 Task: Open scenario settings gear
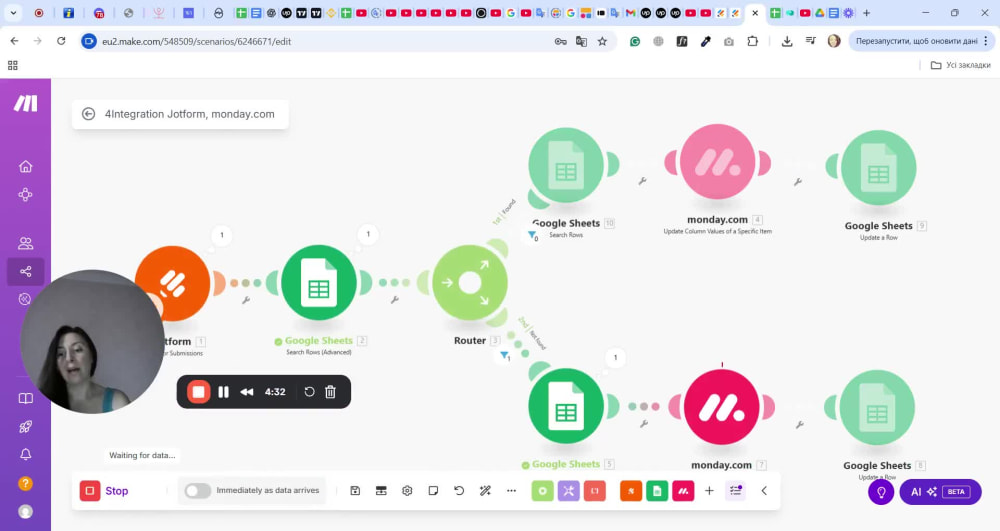tap(407, 491)
